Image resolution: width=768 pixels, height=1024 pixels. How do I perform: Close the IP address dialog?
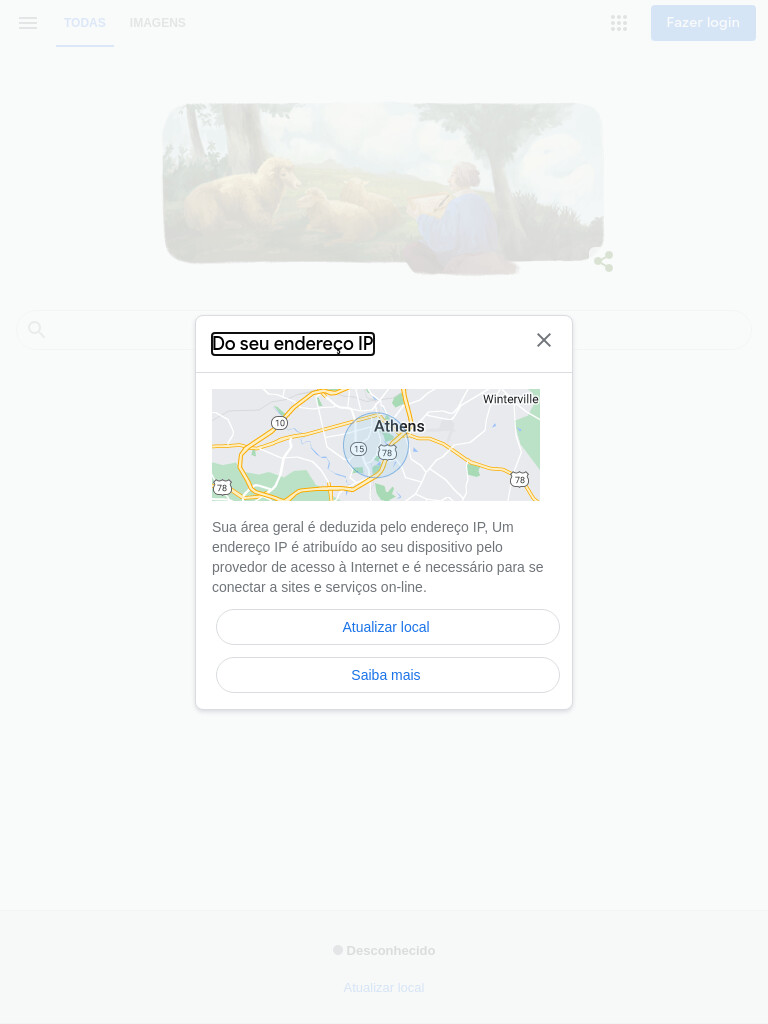pos(544,340)
